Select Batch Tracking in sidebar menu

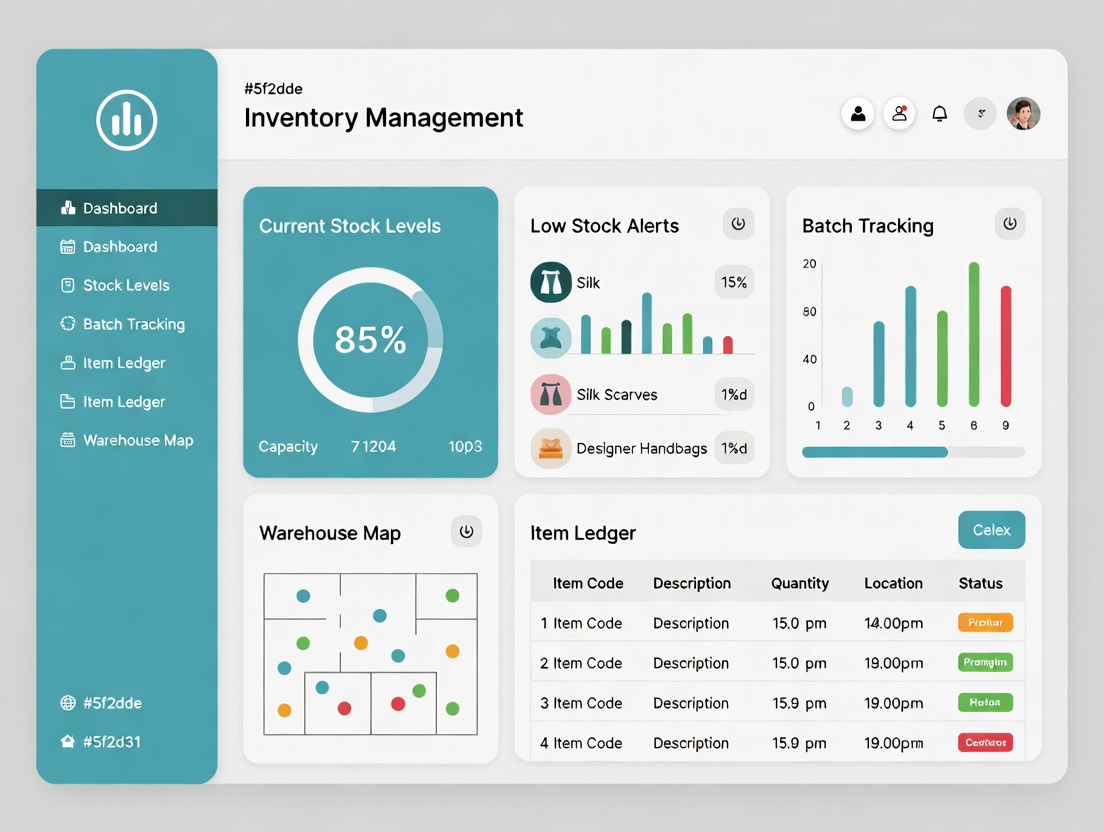133,324
